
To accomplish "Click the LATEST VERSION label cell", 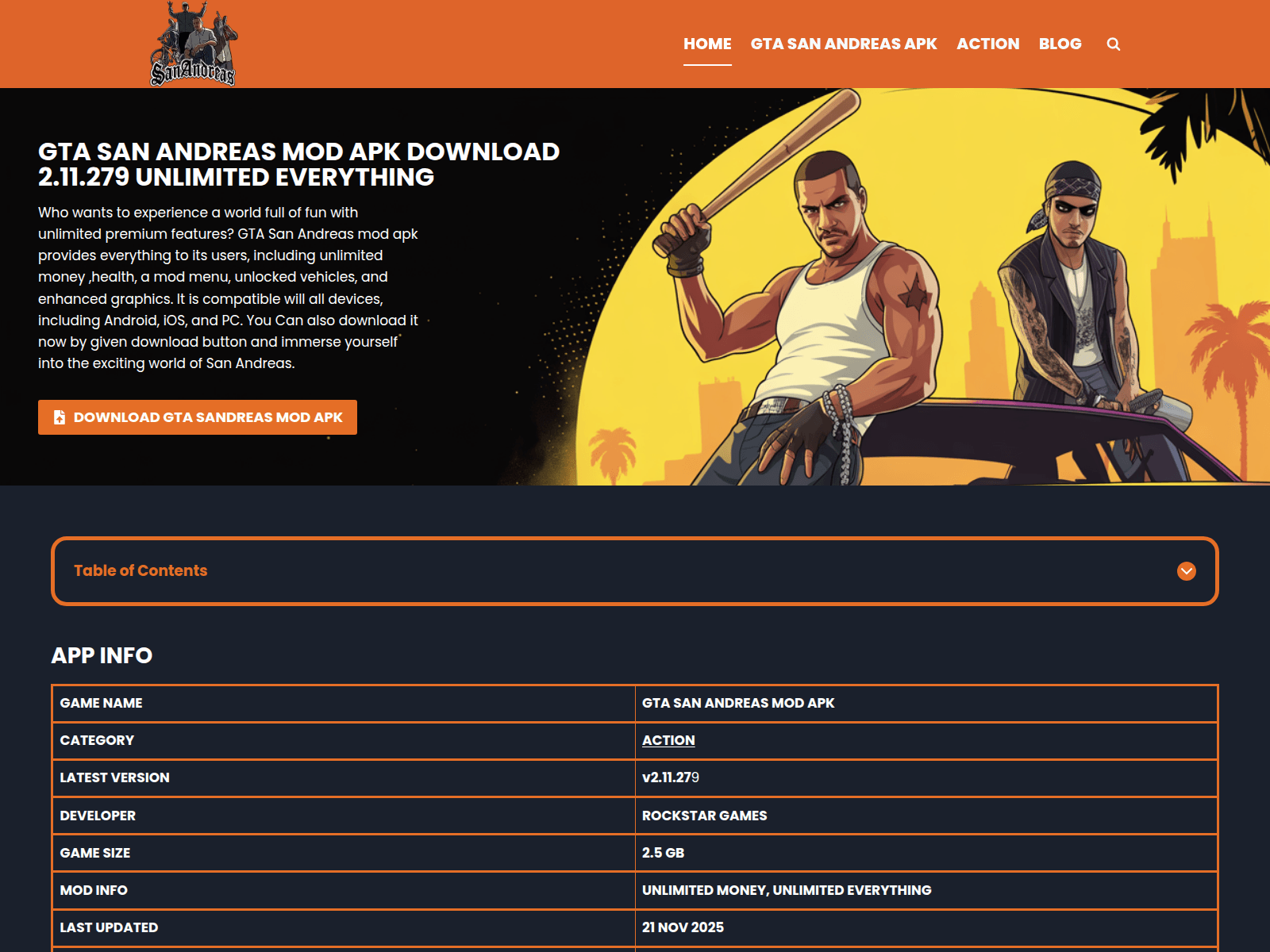I will pyautogui.click(x=344, y=778).
